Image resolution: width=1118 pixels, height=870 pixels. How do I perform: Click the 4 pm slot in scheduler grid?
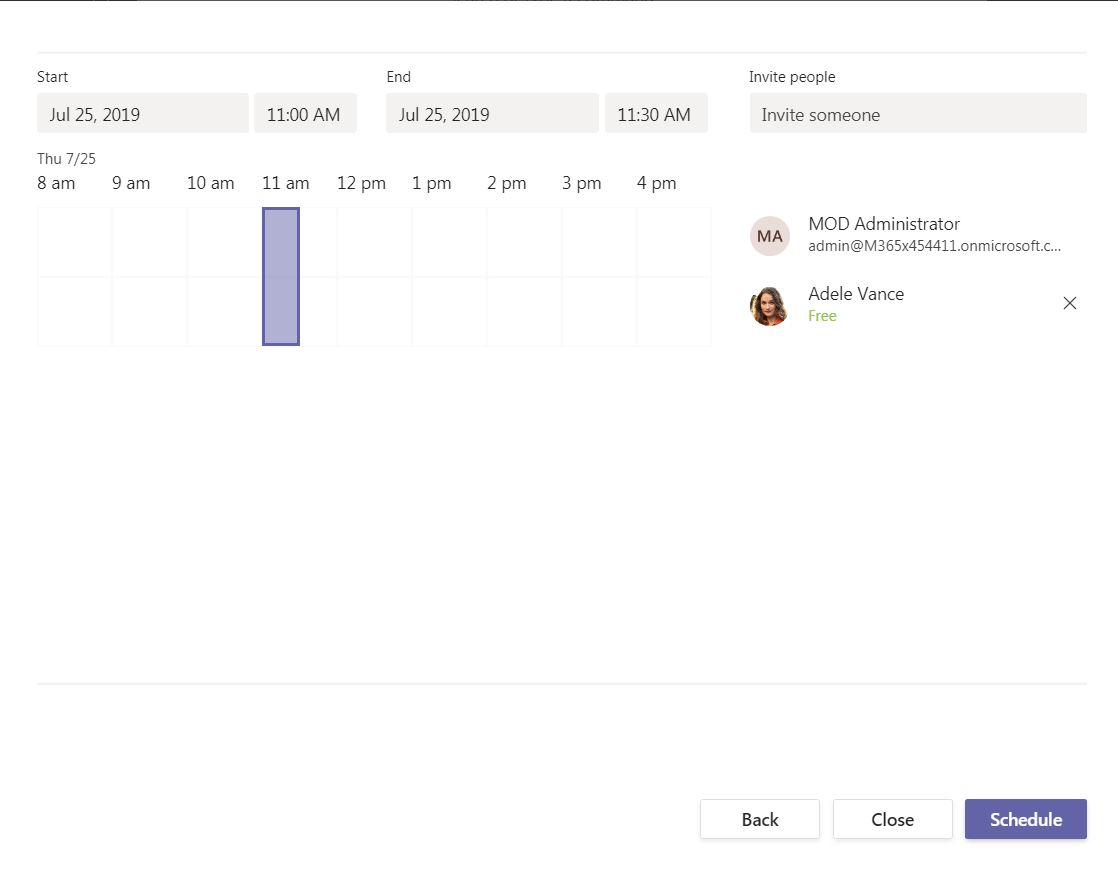pyautogui.click(x=674, y=276)
